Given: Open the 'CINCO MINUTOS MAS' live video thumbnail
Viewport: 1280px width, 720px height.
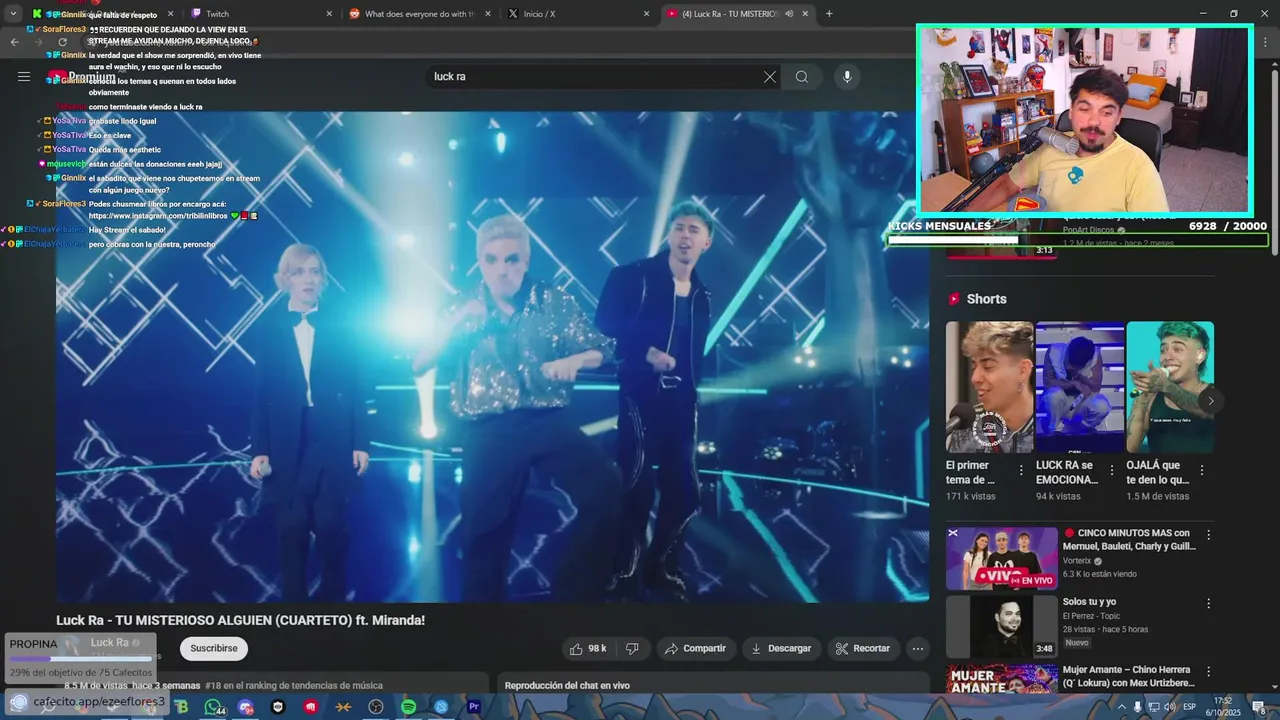Looking at the screenshot, I should coord(1002,558).
